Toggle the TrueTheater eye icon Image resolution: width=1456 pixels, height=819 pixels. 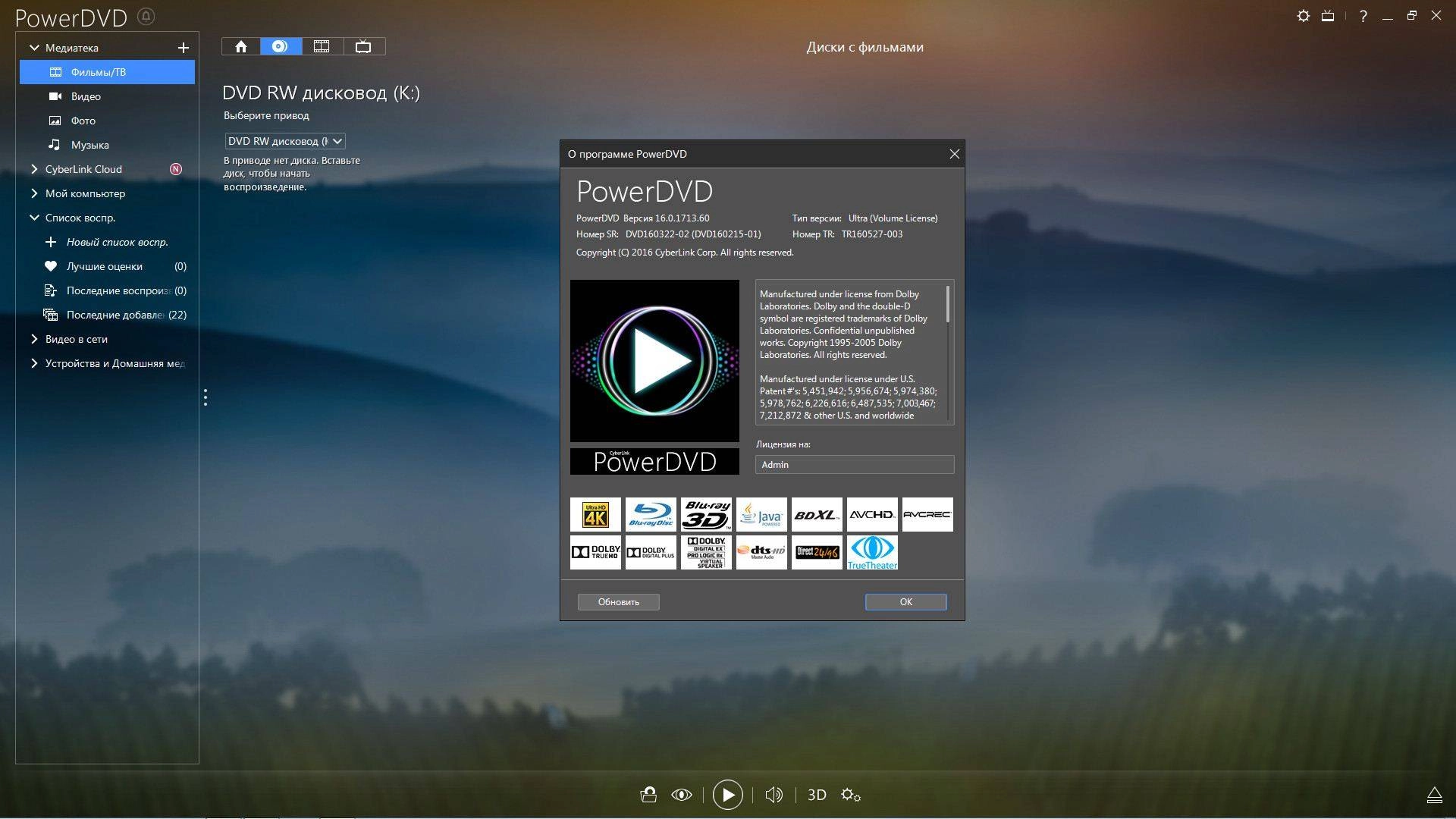[682, 795]
